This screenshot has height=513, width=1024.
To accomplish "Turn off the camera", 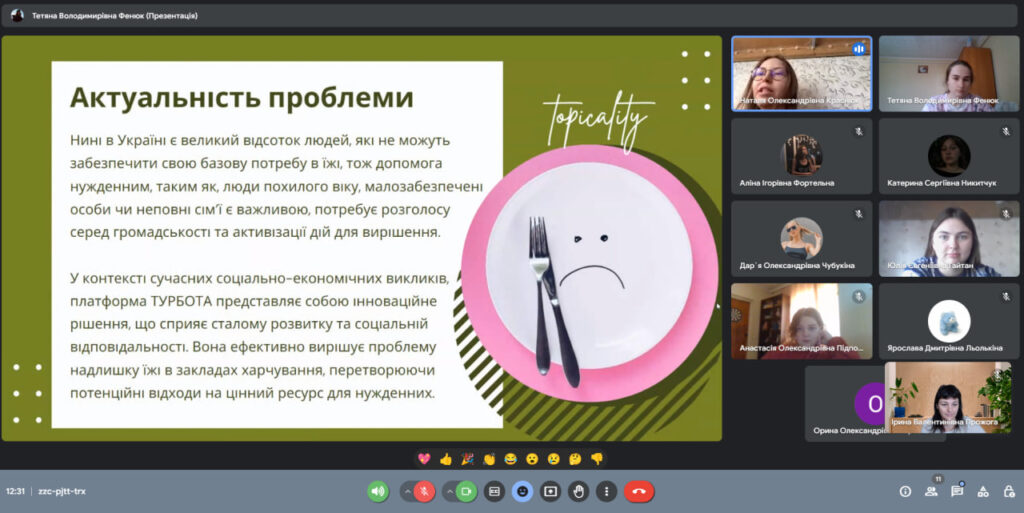I will (466, 491).
